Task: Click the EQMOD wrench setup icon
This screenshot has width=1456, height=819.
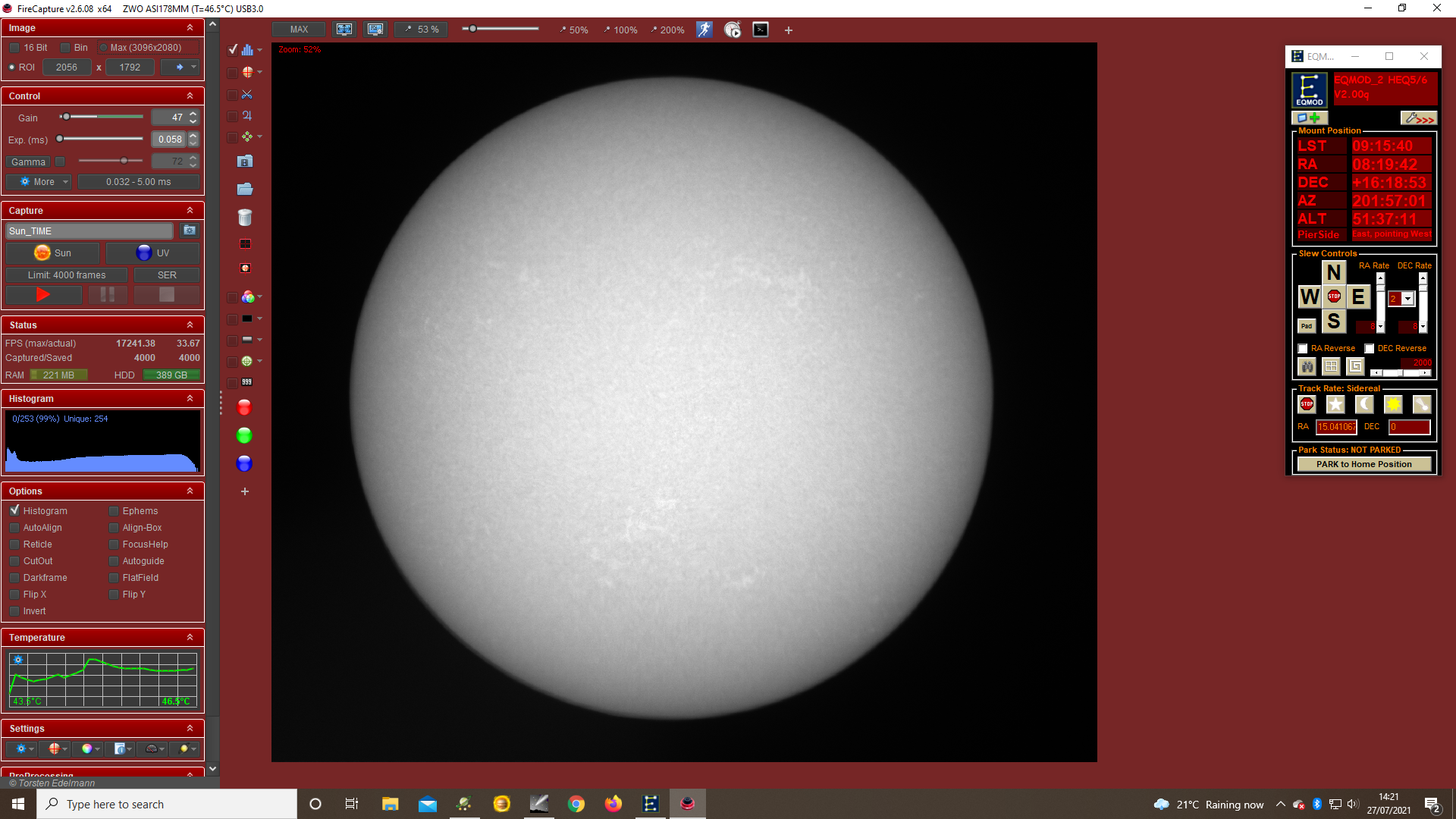Action: click(1418, 118)
